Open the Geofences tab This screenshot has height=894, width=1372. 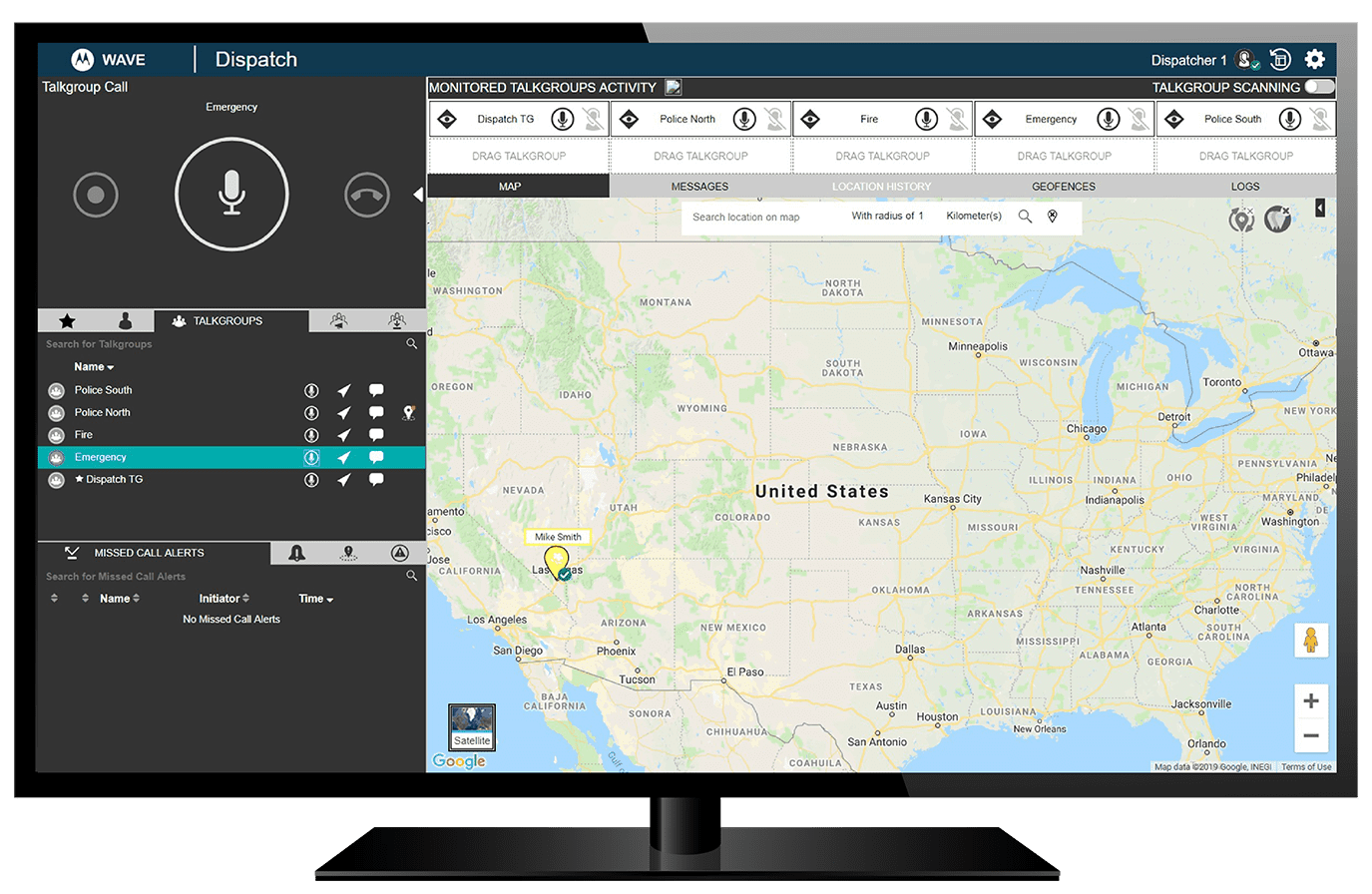point(1063,187)
